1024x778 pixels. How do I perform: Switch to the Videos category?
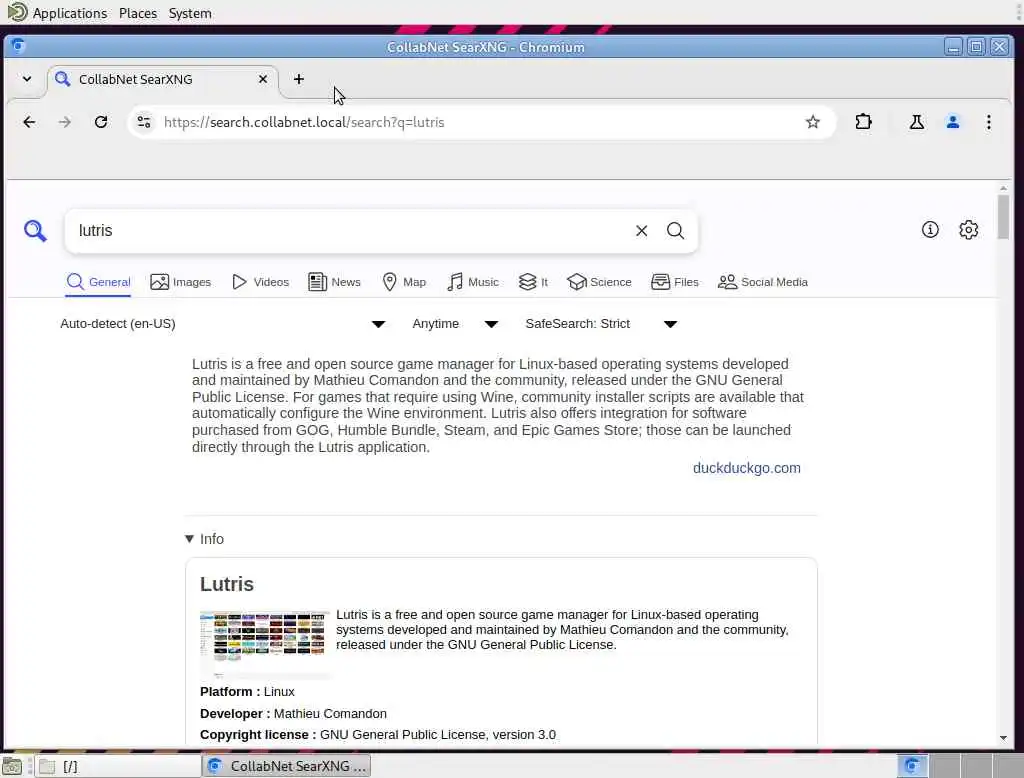coord(260,282)
